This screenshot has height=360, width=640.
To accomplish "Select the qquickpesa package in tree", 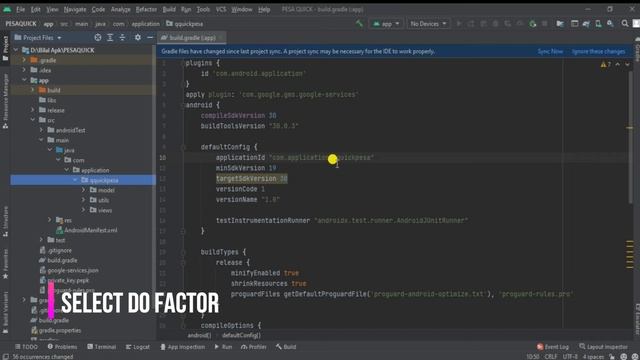I will (83, 180).
